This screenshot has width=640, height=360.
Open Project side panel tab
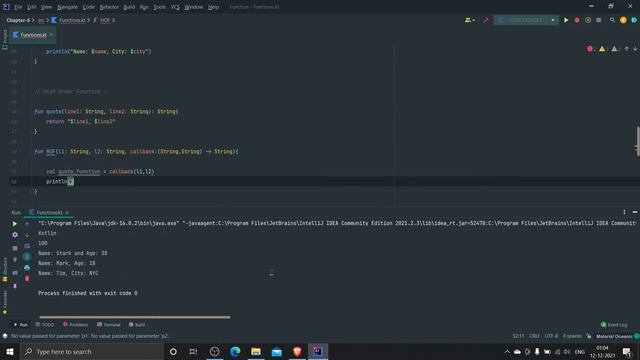(x=5, y=39)
